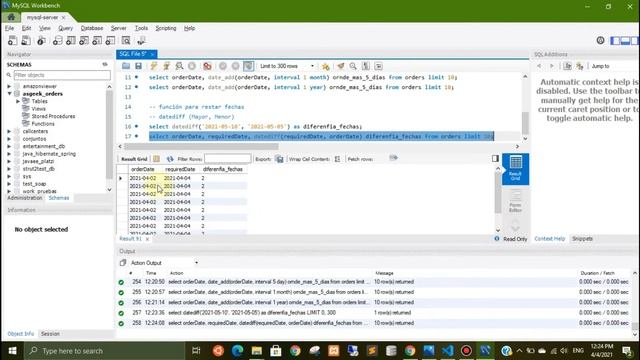640x360 pixels.
Task: Toggle the result side panel visibility
Action: pos(495,158)
